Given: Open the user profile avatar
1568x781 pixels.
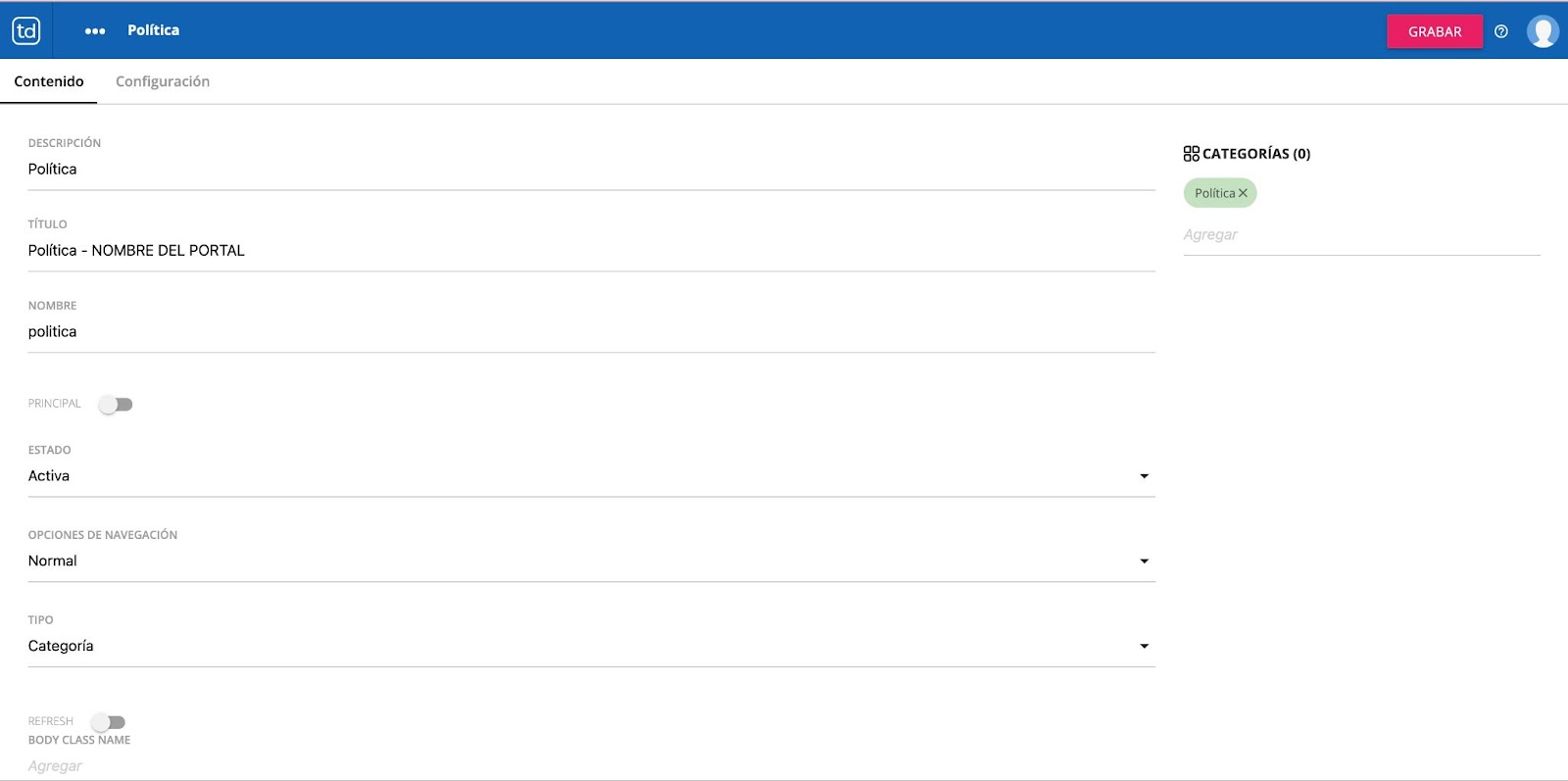Looking at the screenshot, I should [x=1543, y=31].
